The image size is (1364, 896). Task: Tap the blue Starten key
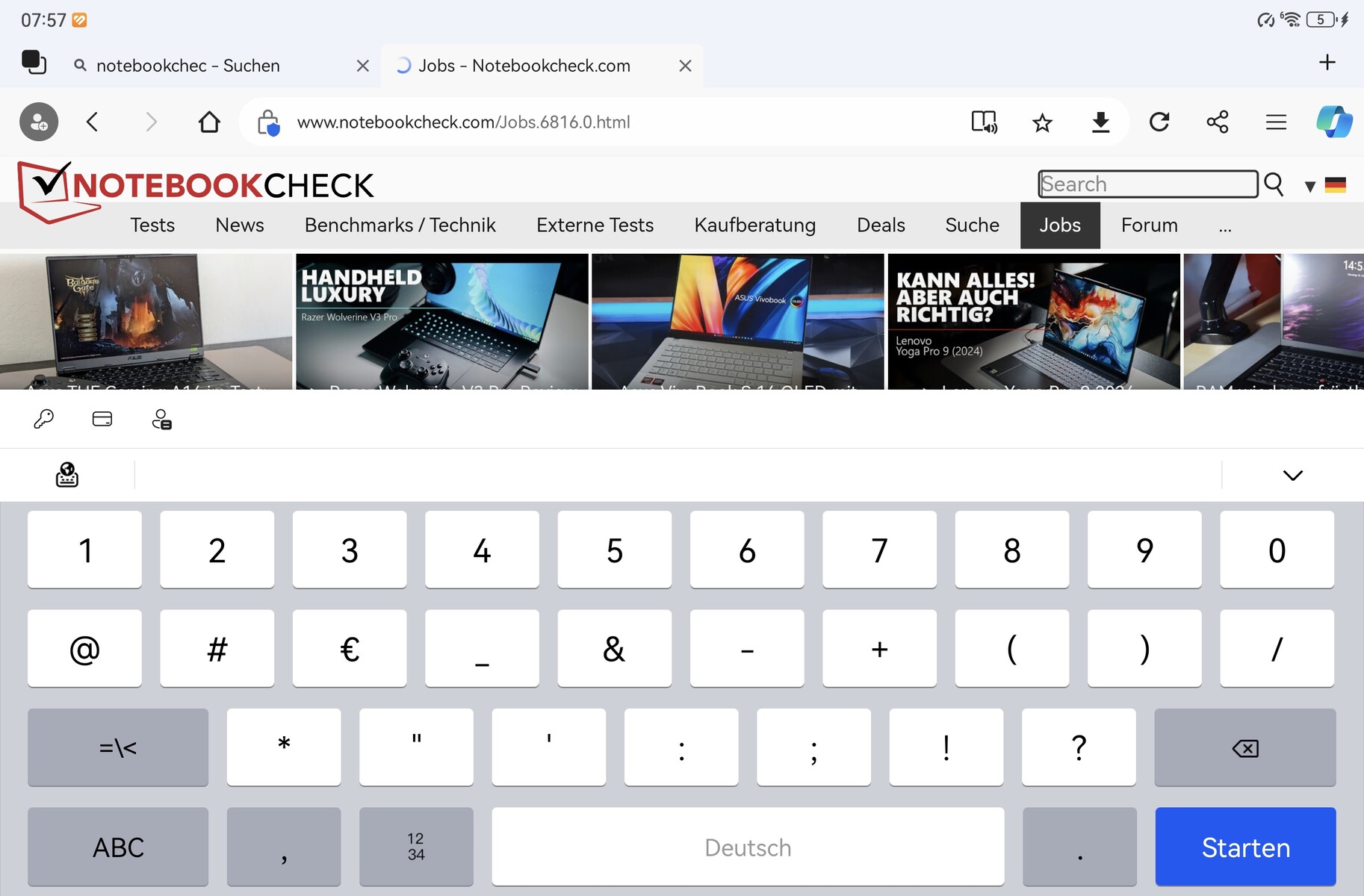tap(1245, 847)
